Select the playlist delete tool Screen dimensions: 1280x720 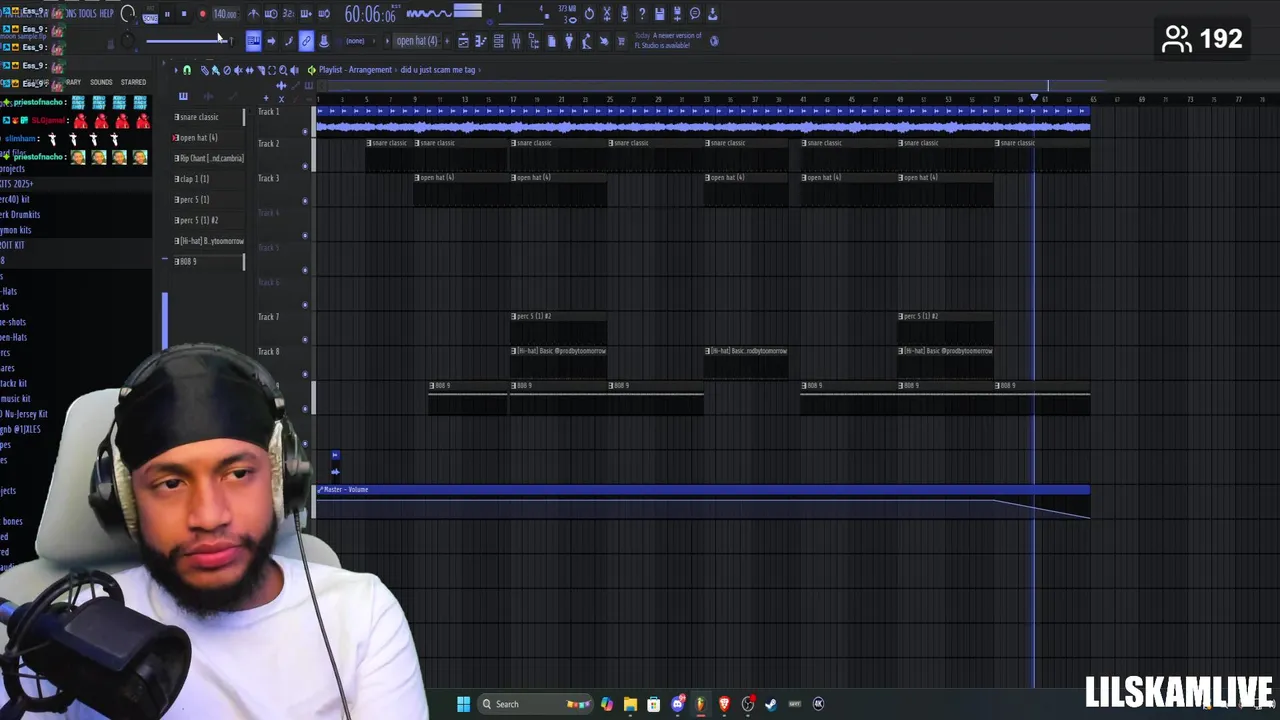tap(227, 70)
